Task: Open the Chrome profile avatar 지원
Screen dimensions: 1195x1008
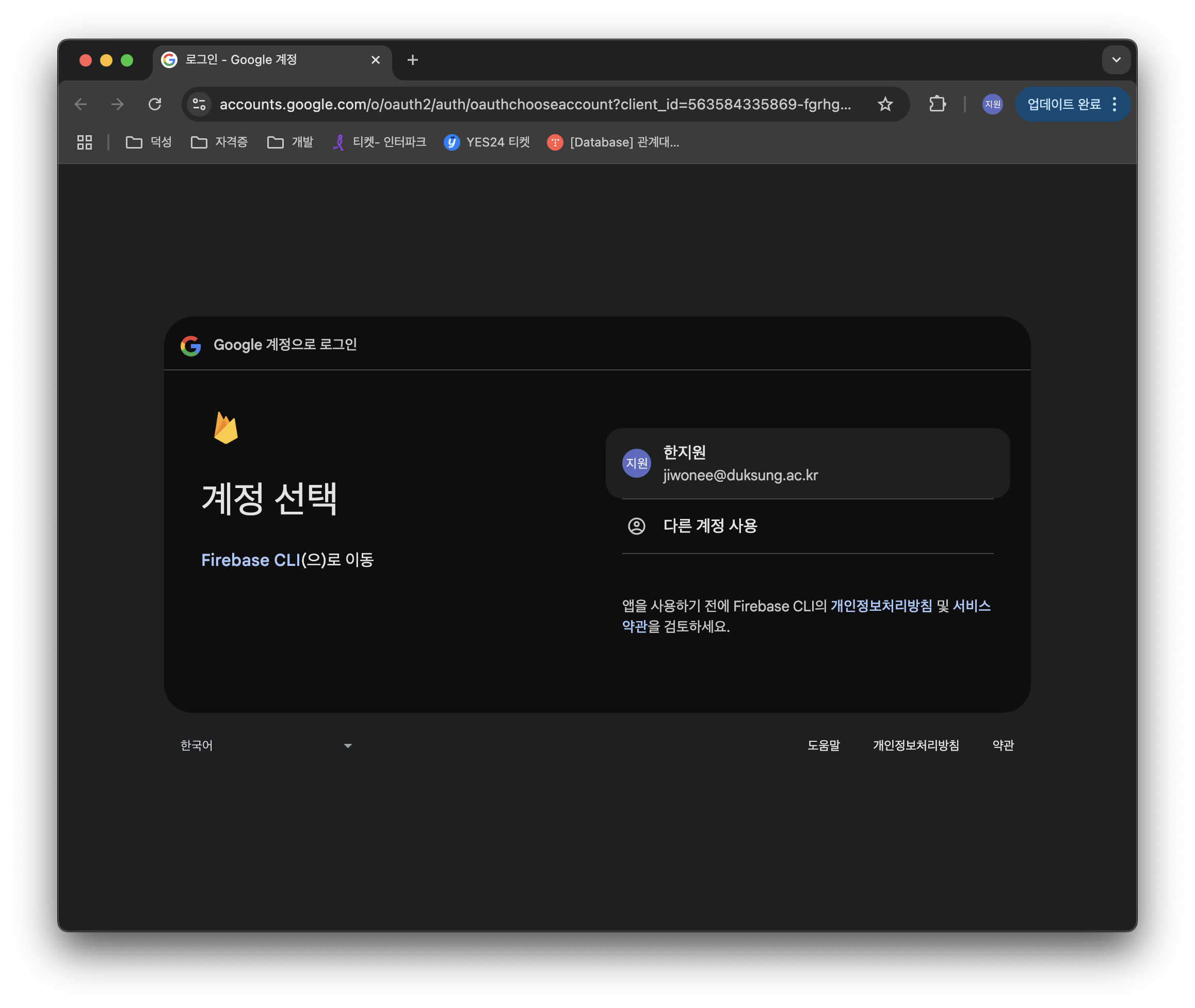Action: 992,104
